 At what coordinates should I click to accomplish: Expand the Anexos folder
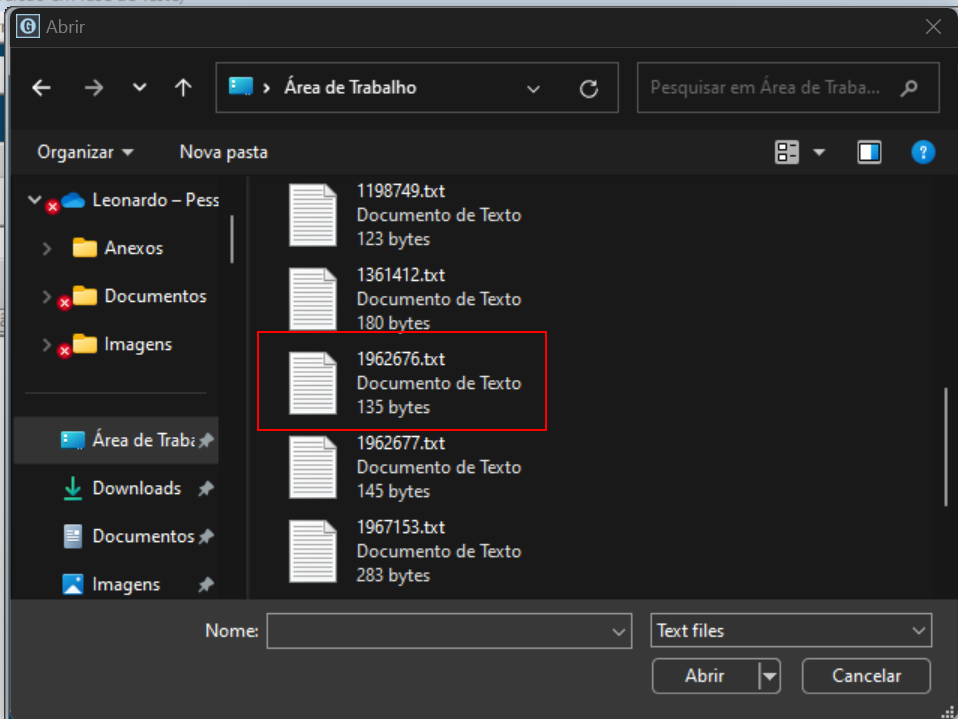point(46,248)
